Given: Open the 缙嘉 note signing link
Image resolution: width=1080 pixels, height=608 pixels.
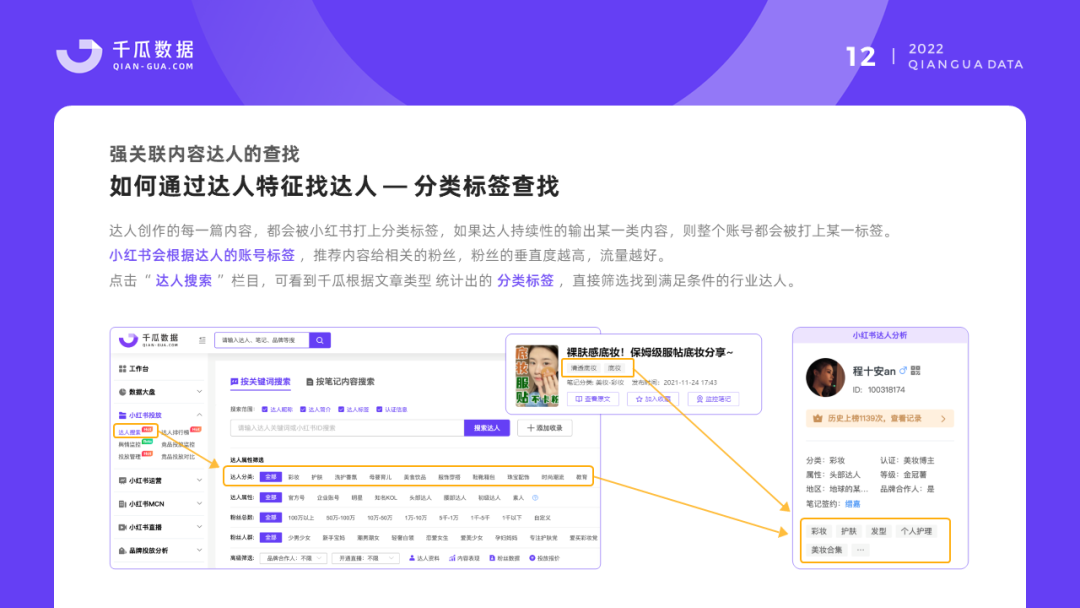Looking at the screenshot, I should click(x=853, y=504).
